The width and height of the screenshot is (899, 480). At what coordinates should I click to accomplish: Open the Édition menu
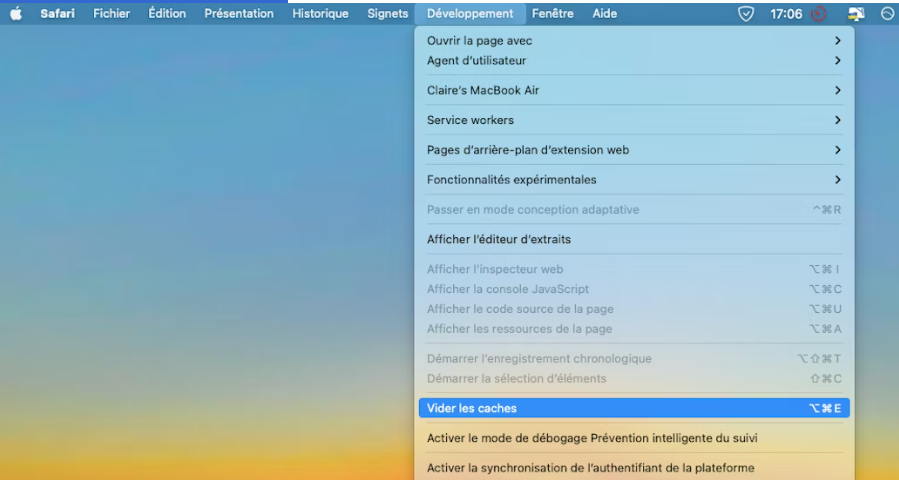167,14
